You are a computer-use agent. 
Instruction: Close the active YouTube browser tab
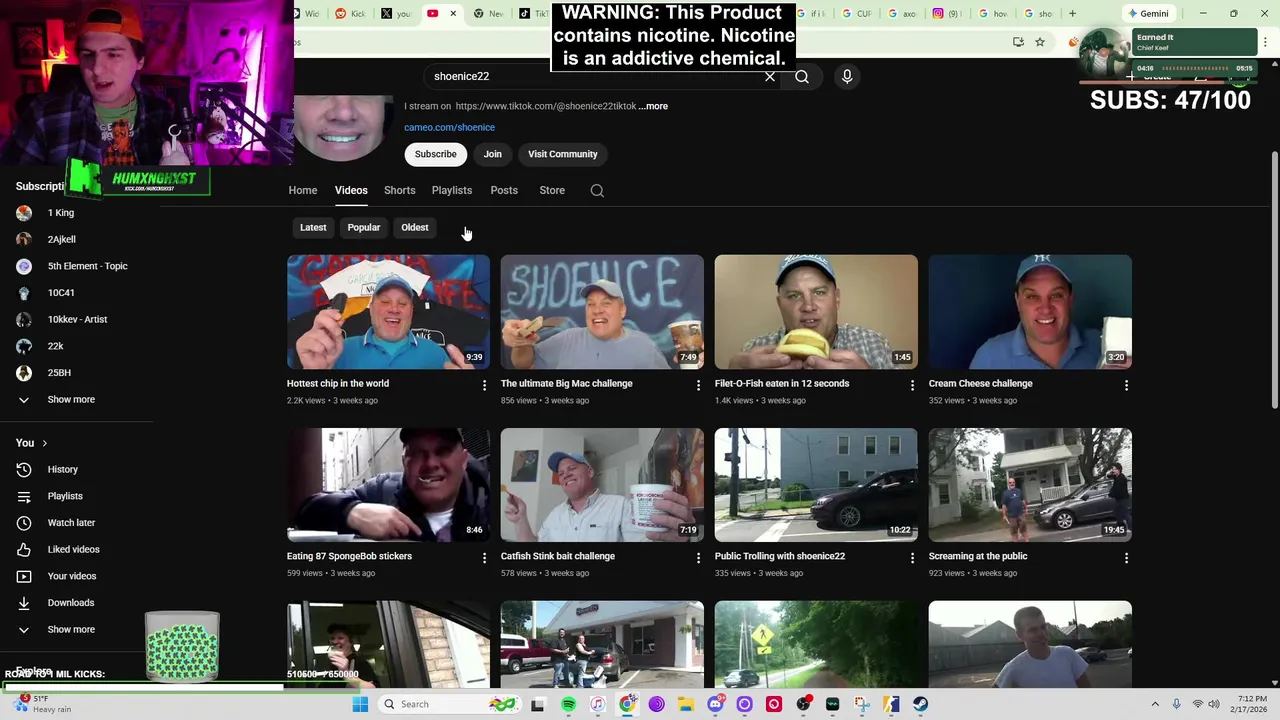pyautogui.click(x=453, y=13)
